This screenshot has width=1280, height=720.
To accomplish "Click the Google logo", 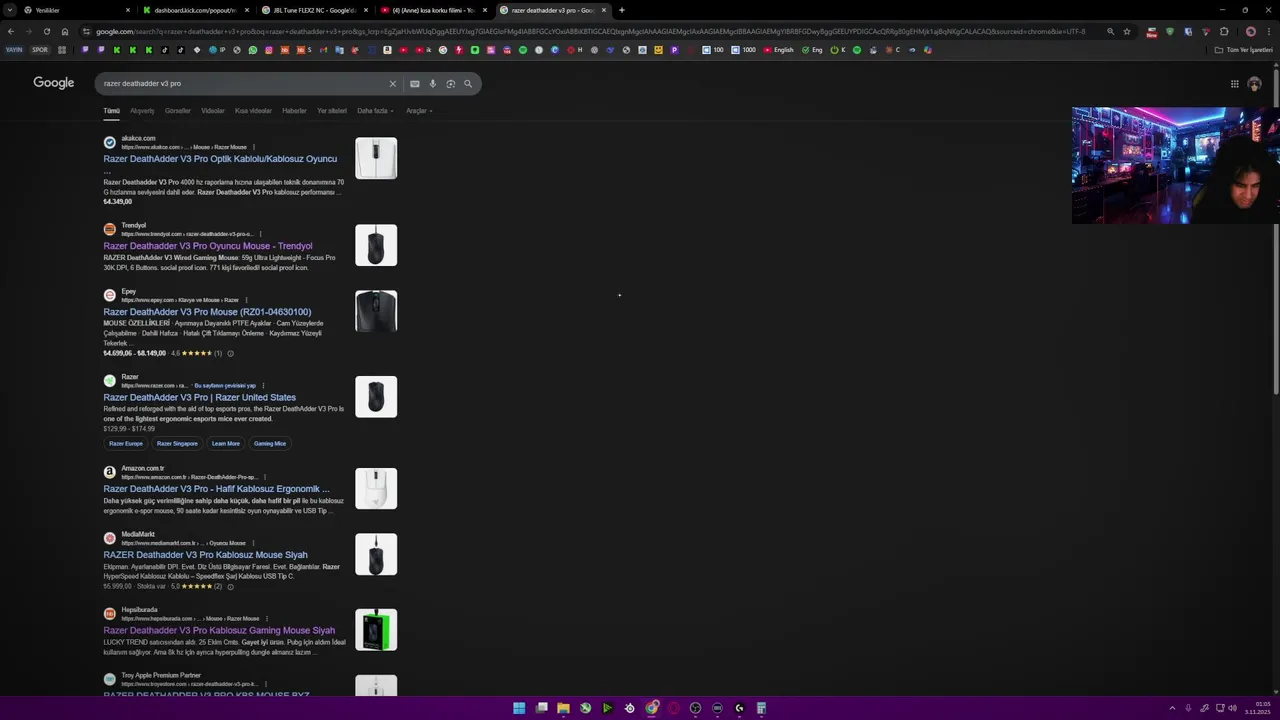I will point(54,83).
